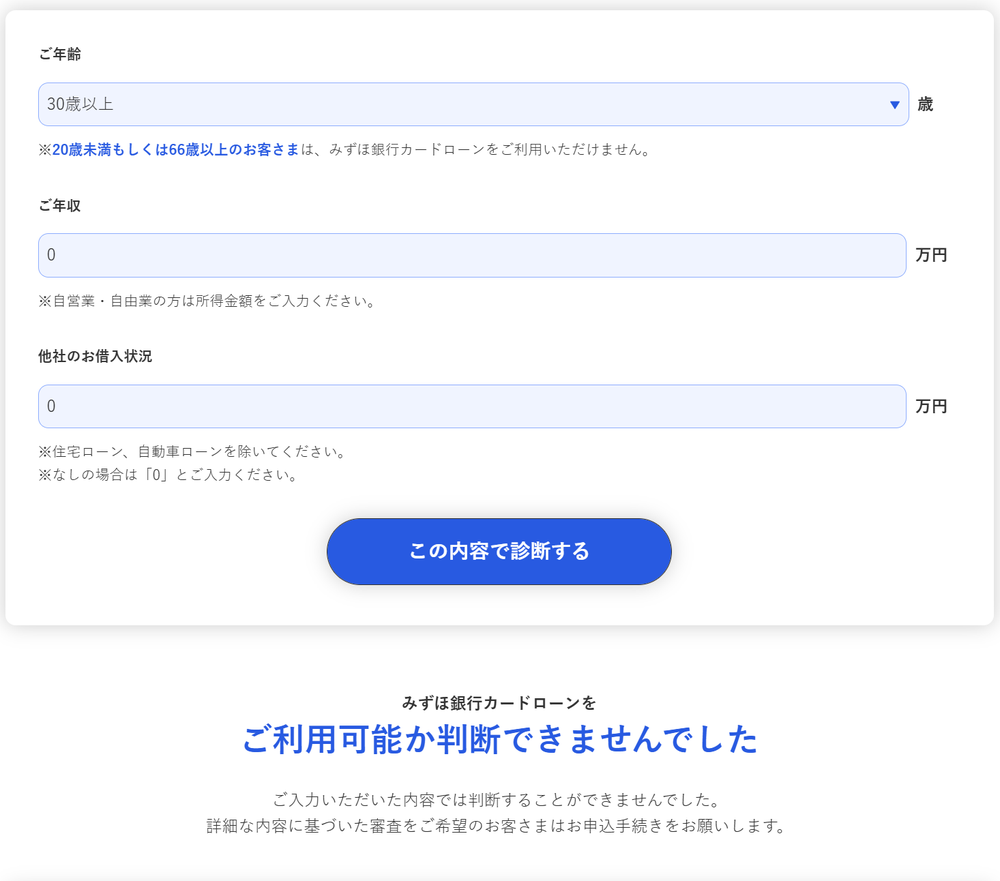Click the 他社のお借入状況 label

tap(95, 356)
